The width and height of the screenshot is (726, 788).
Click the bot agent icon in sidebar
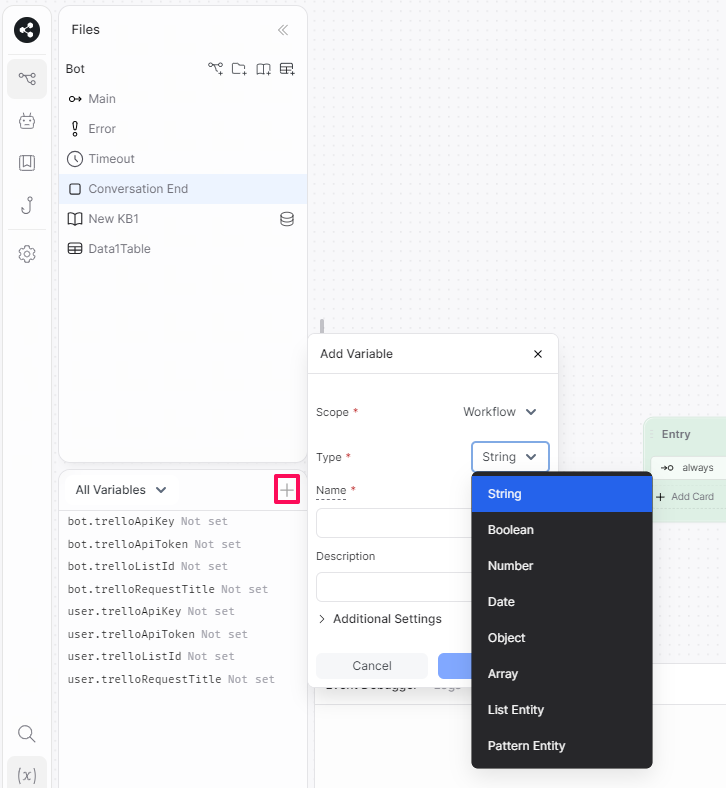pos(27,121)
